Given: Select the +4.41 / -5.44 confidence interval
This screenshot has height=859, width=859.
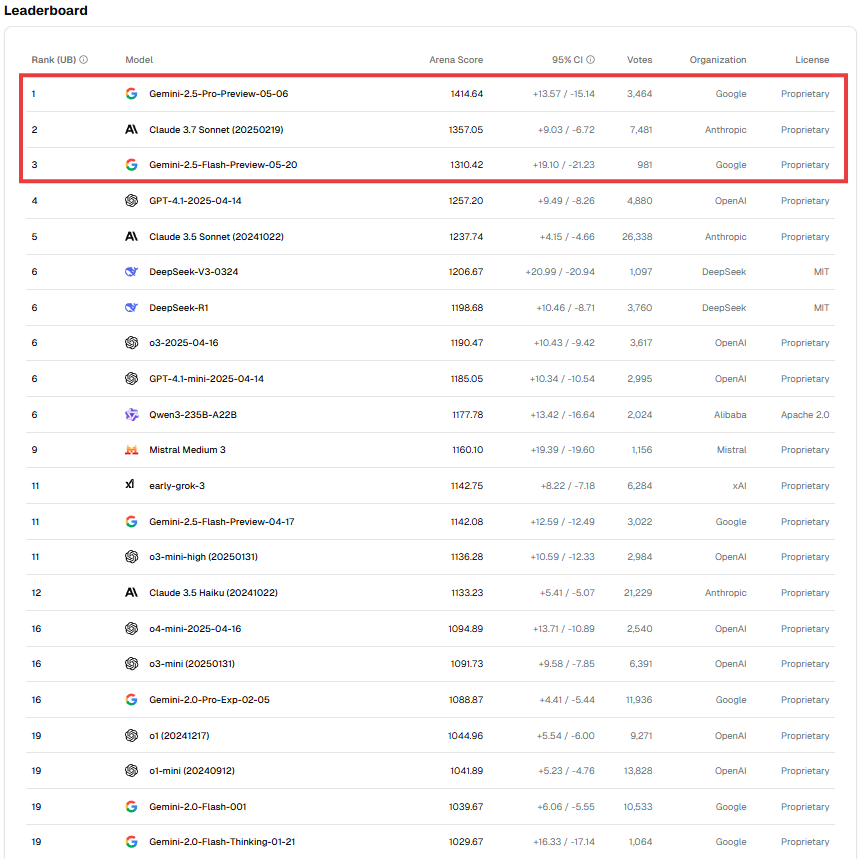Looking at the screenshot, I should [566, 700].
